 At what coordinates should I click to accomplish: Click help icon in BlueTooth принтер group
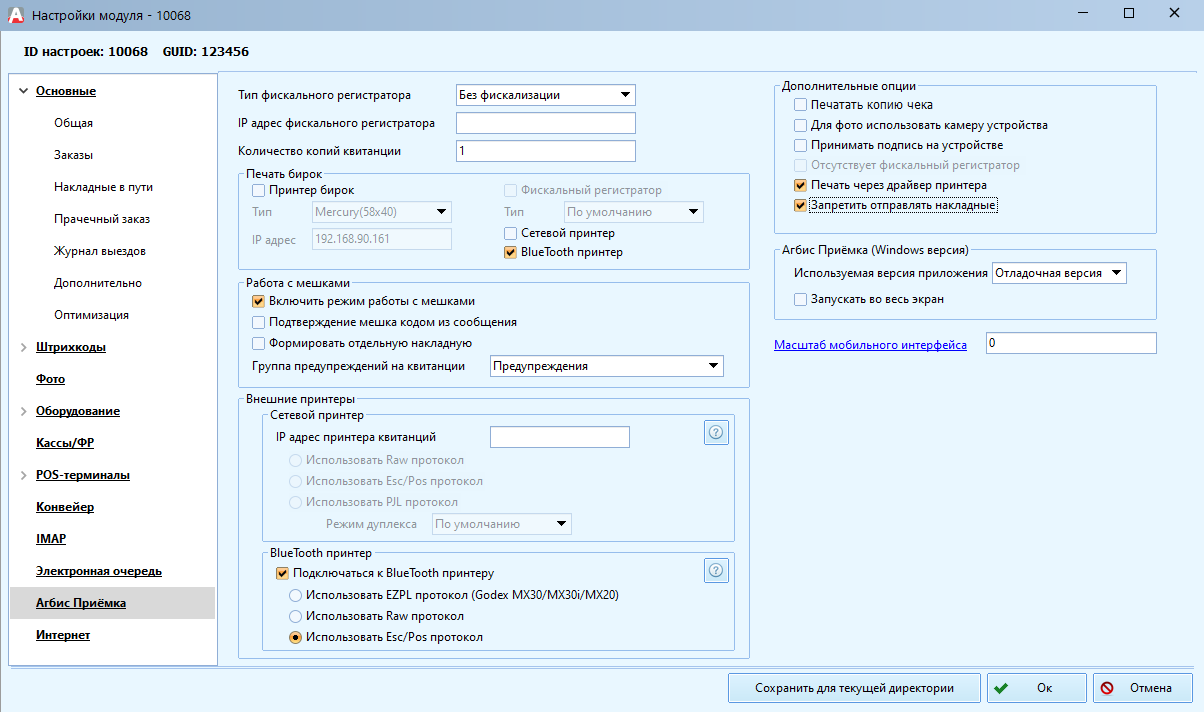click(x=716, y=570)
